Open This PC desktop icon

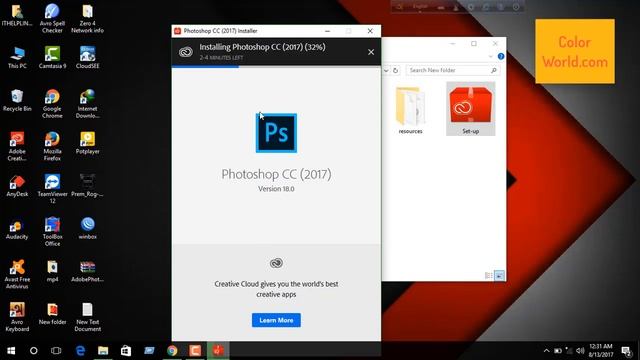tap(17, 57)
